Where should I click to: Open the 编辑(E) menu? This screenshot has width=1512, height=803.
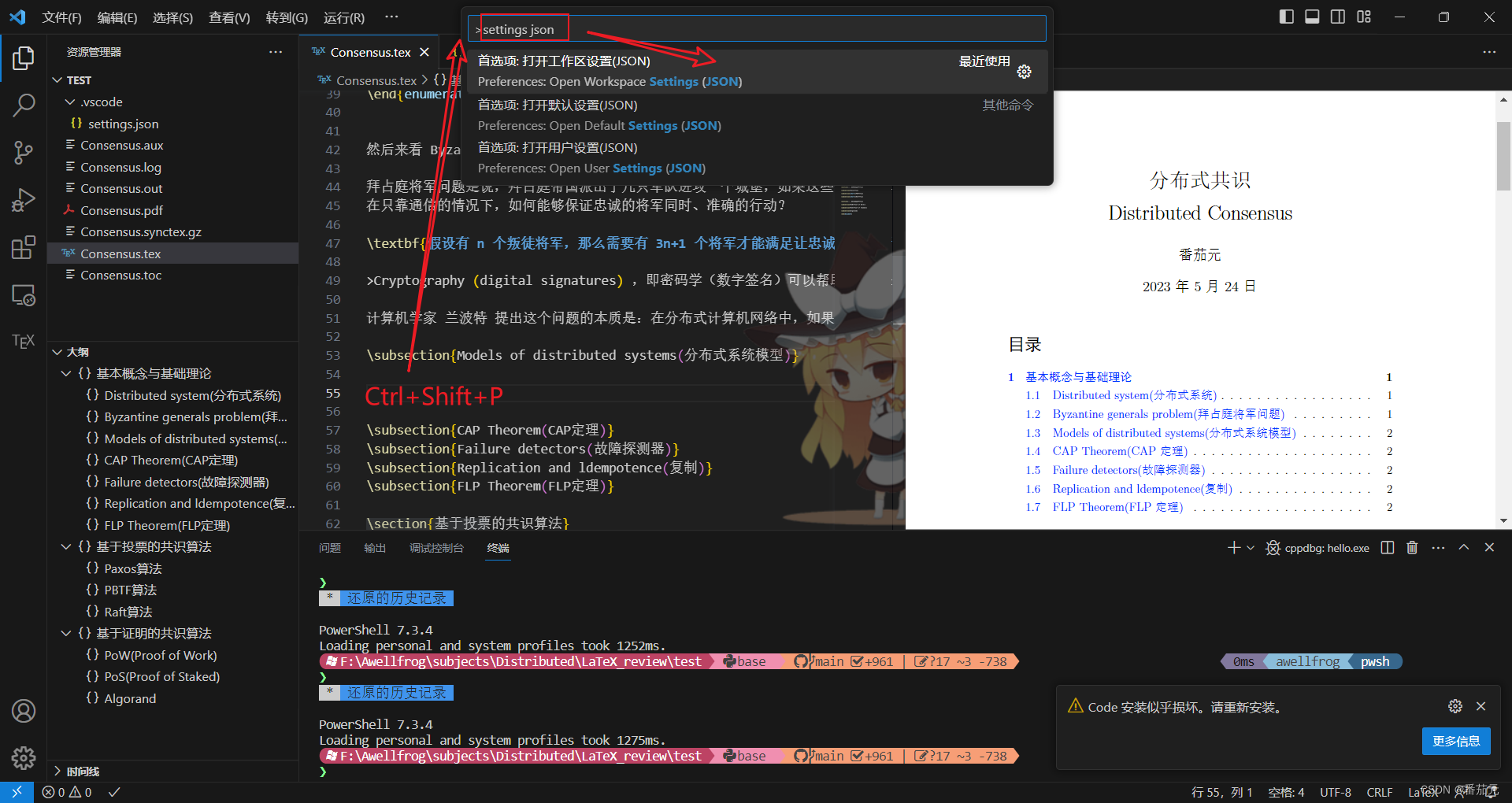[x=117, y=17]
